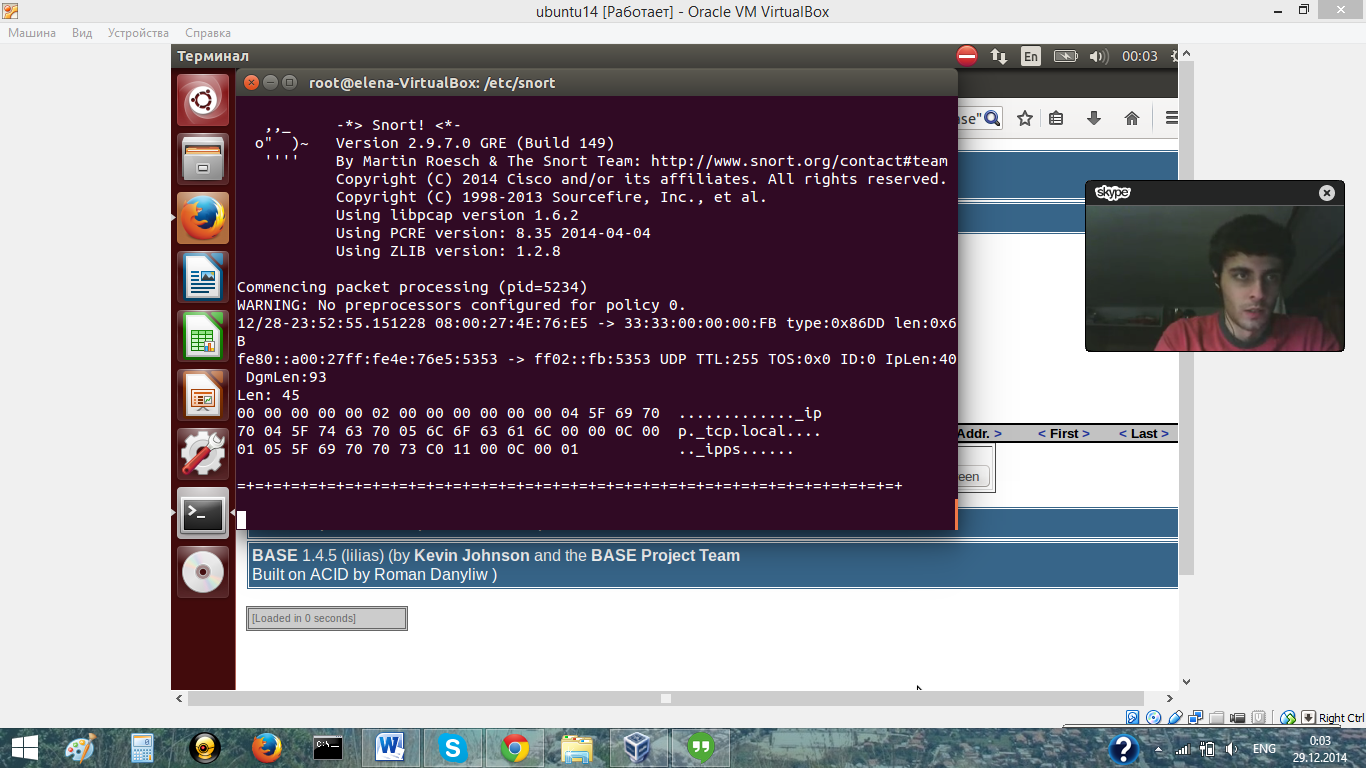This screenshot has width=1366, height=768.
Task: Click VirtualBox USB devices status icon
Action: coord(1175,717)
